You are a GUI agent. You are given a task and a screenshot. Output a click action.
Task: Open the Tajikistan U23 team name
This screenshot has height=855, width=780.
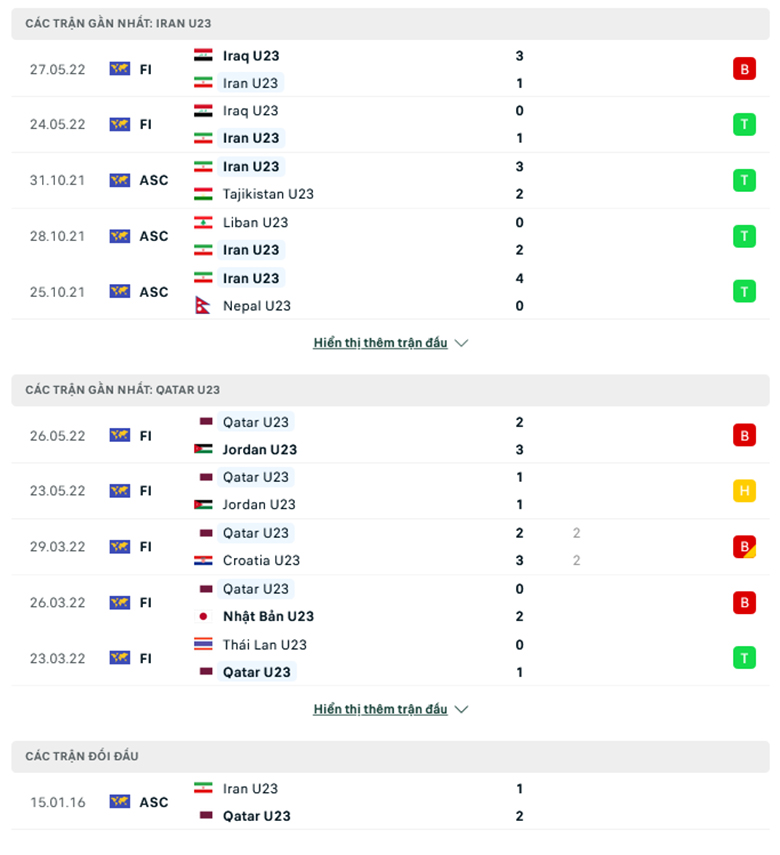[268, 194]
